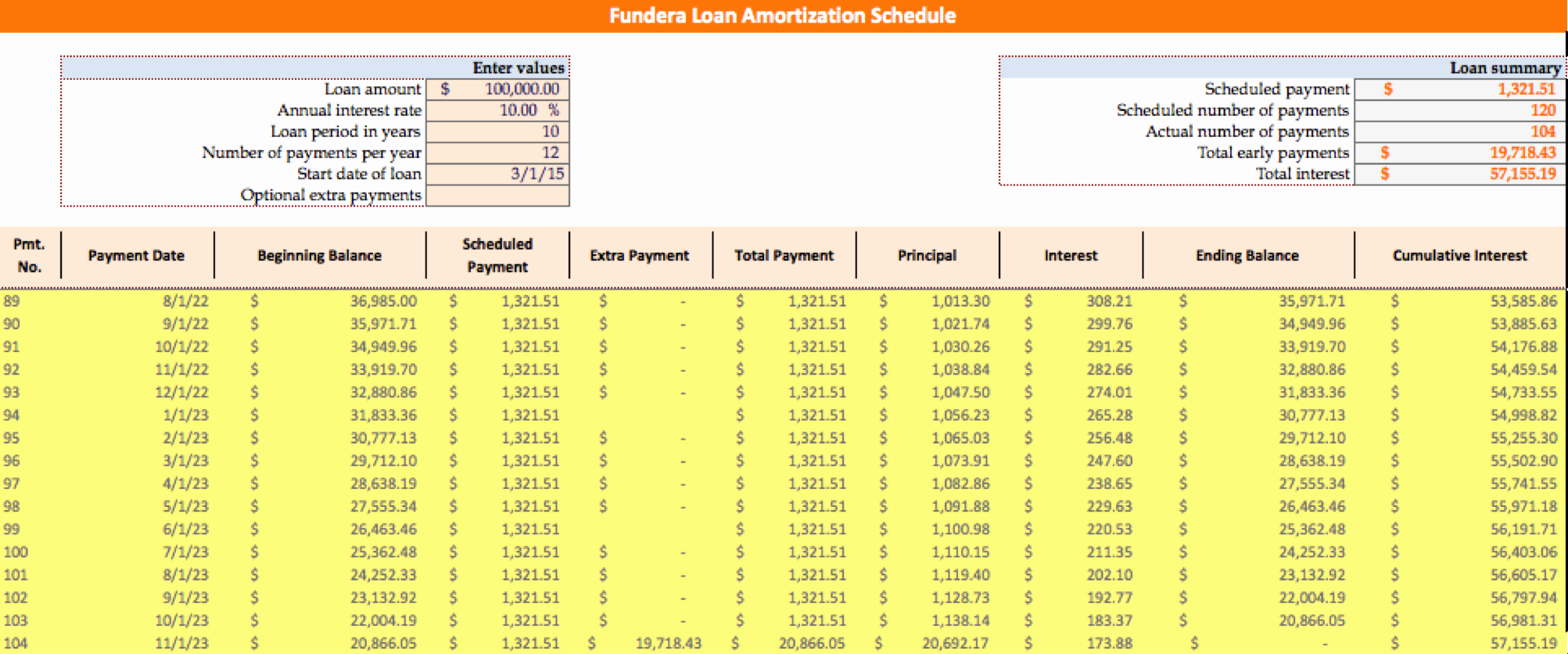Screen dimensions: 1568x654
Task: Select payment date 3/1/23
Action: coord(185,461)
